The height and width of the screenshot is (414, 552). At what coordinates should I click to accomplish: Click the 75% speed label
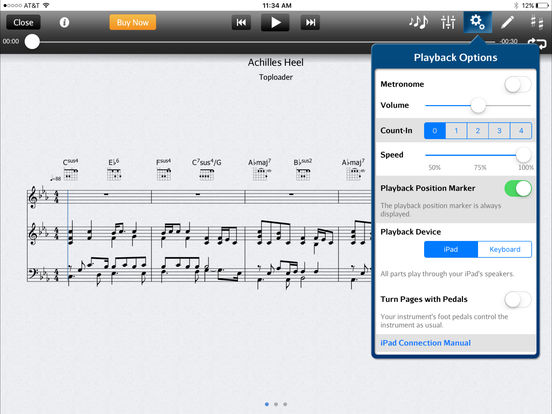pyautogui.click(x=480, y=168)
